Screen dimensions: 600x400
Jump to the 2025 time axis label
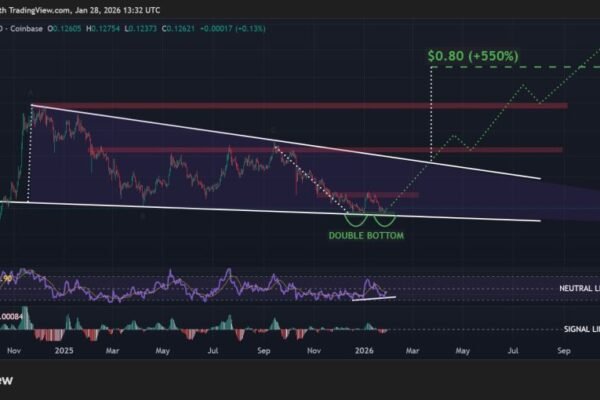(66, 353)
